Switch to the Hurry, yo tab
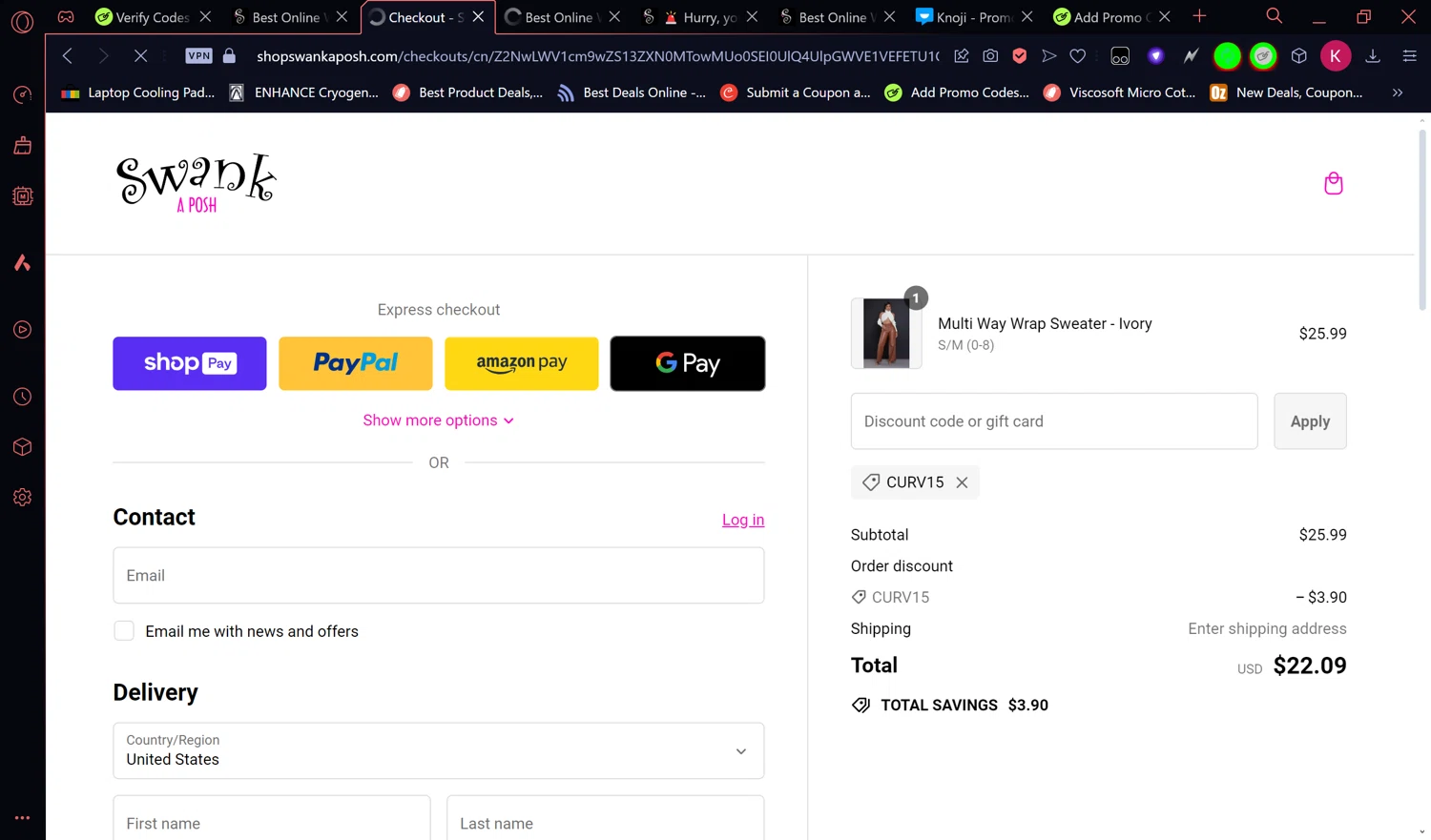The width and height of the screenshot is (1431, 840). pyautogui.click(x=701, y=17)
